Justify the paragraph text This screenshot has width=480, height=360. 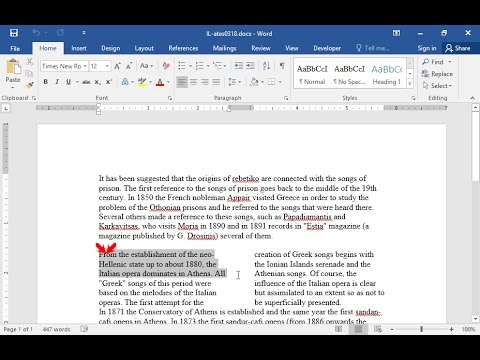pos(216,82)
